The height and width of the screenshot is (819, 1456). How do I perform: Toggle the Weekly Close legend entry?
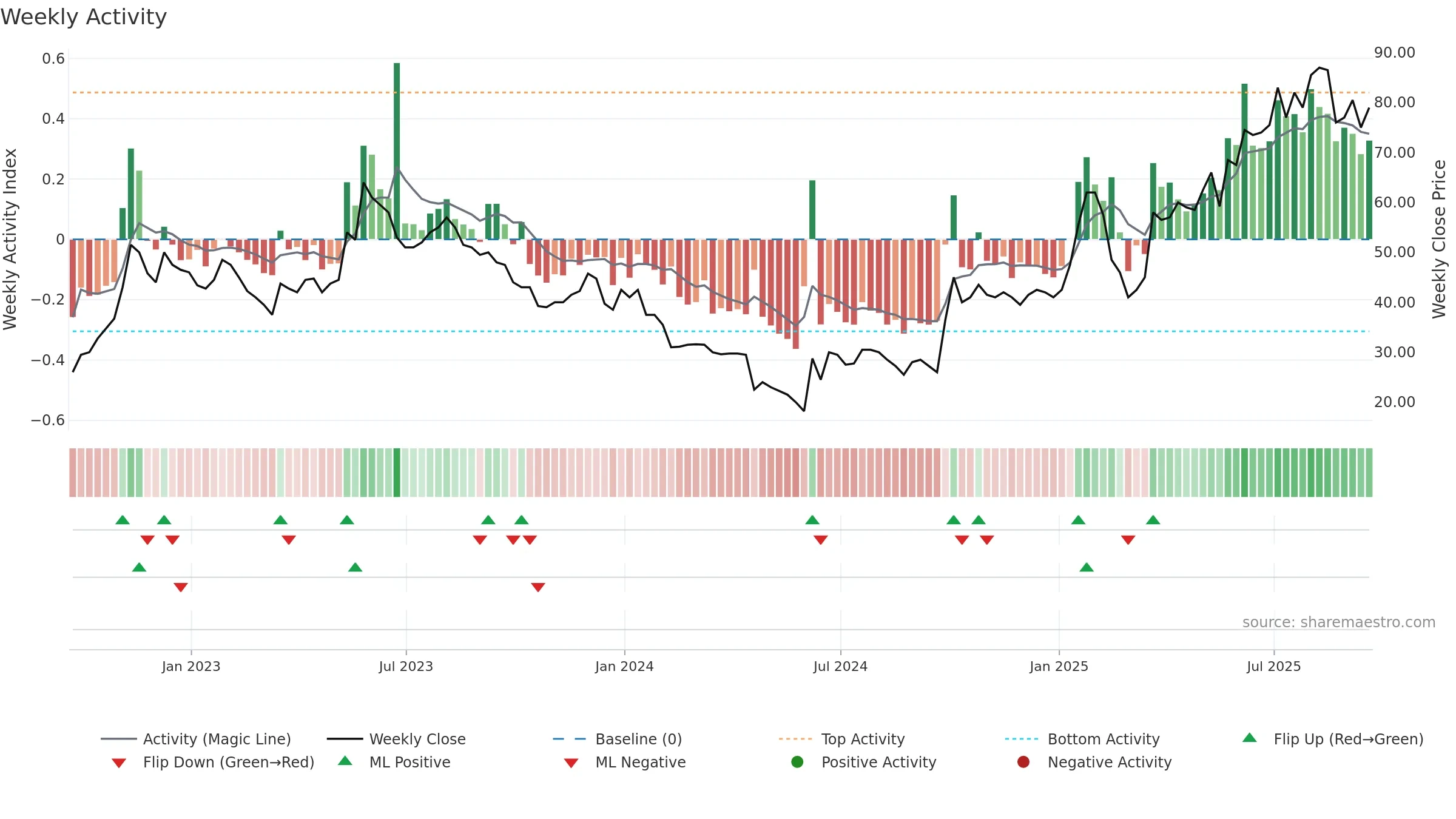point(396,739)
